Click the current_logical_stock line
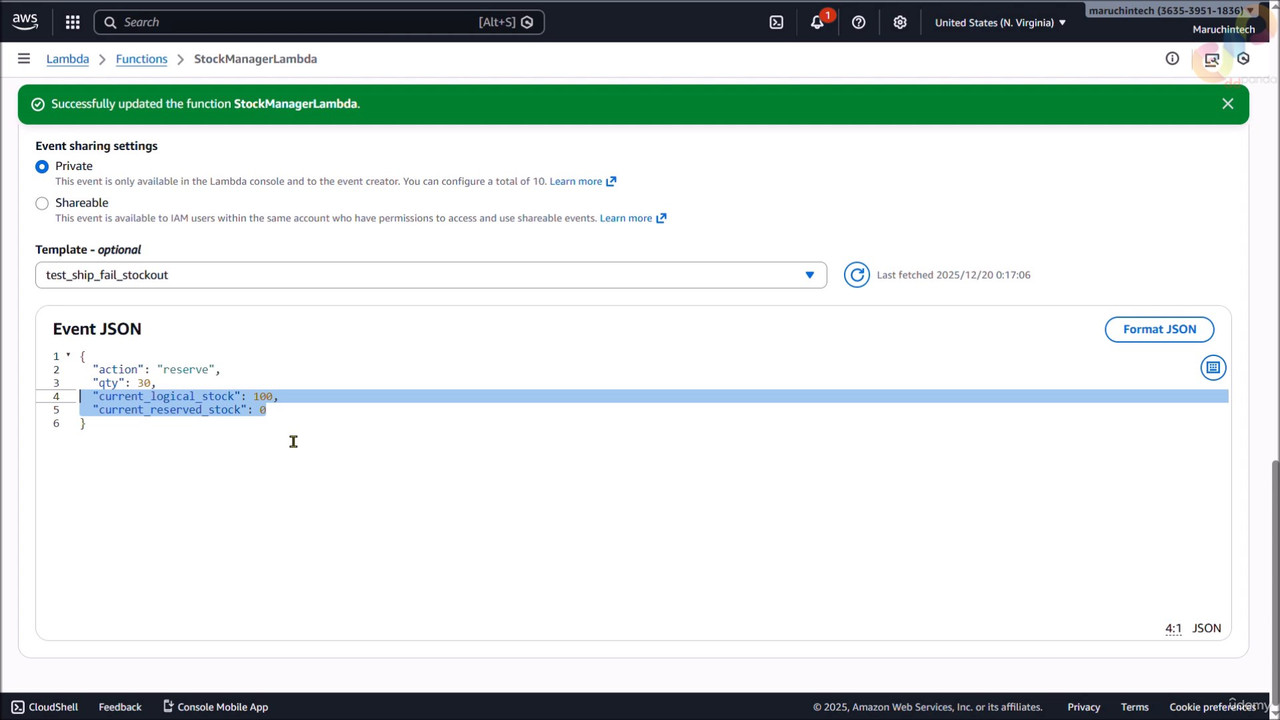This screenshot has height=720, width=1280. click(185, 396)
